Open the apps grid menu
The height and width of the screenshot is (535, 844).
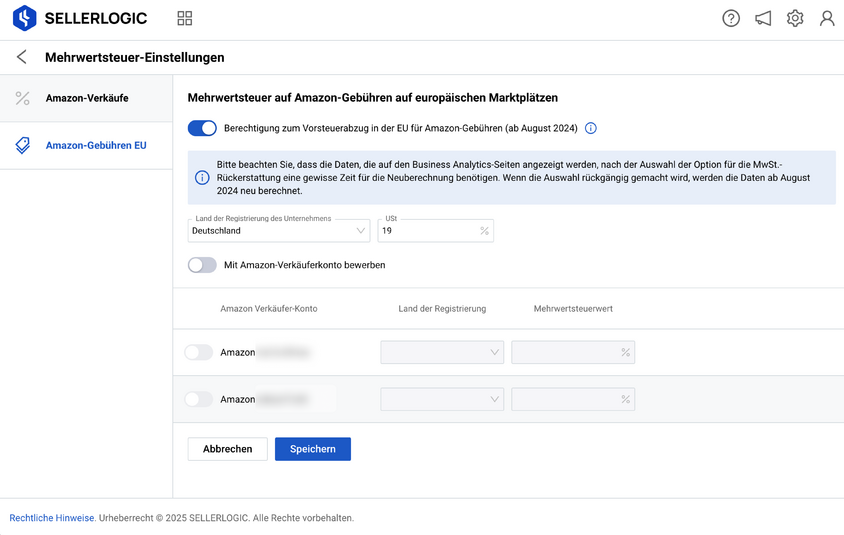point(185,18)
